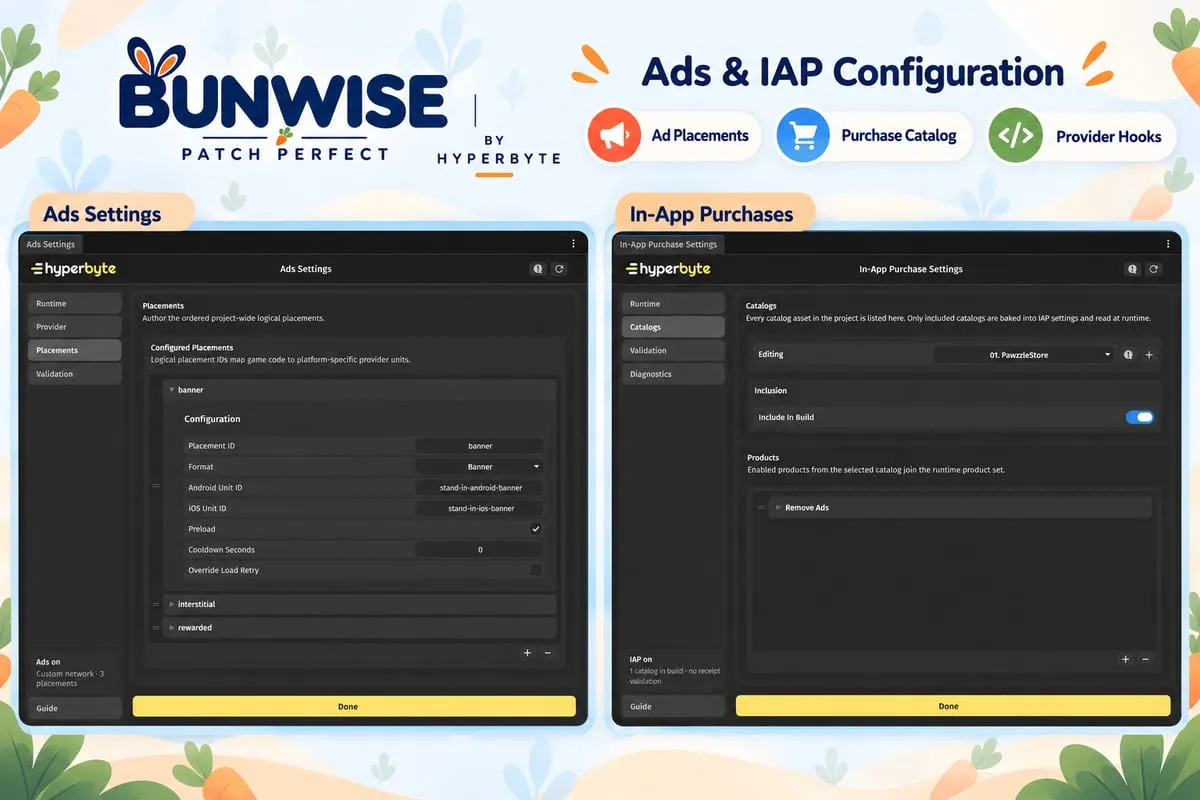Open the Guide in the Ads Settings window
1200x800 pixels.
click(74, 708)
